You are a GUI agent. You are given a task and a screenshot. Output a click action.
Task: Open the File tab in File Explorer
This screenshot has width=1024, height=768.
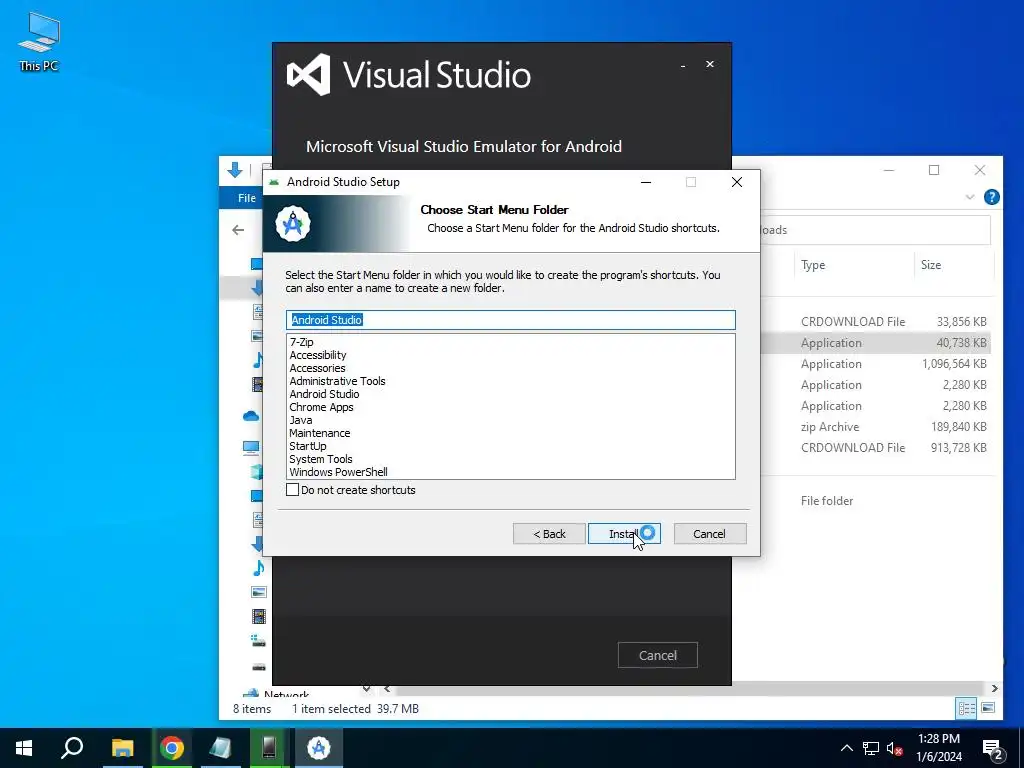tap(246, 198)
